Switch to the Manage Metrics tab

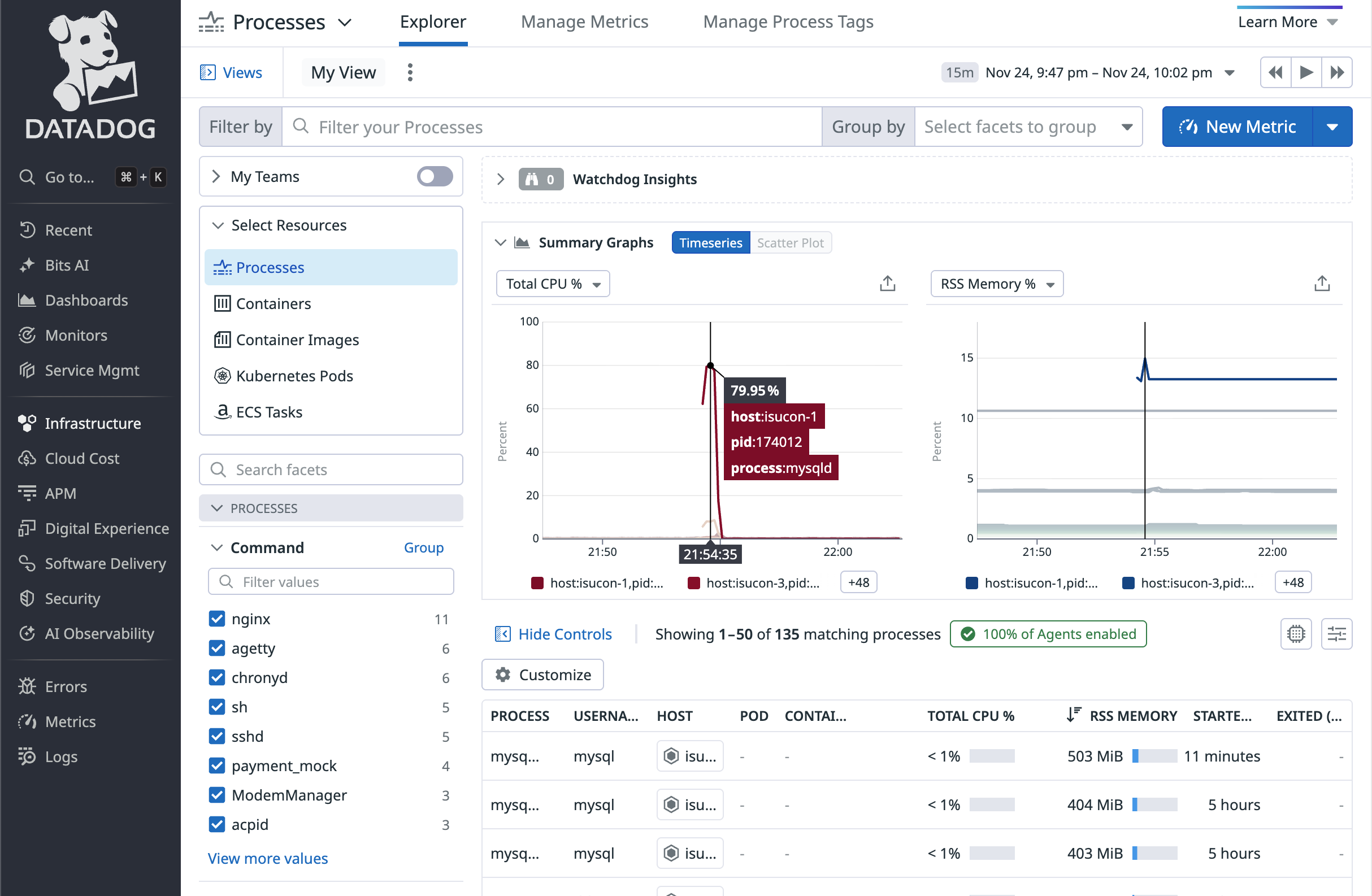point(584,22)
